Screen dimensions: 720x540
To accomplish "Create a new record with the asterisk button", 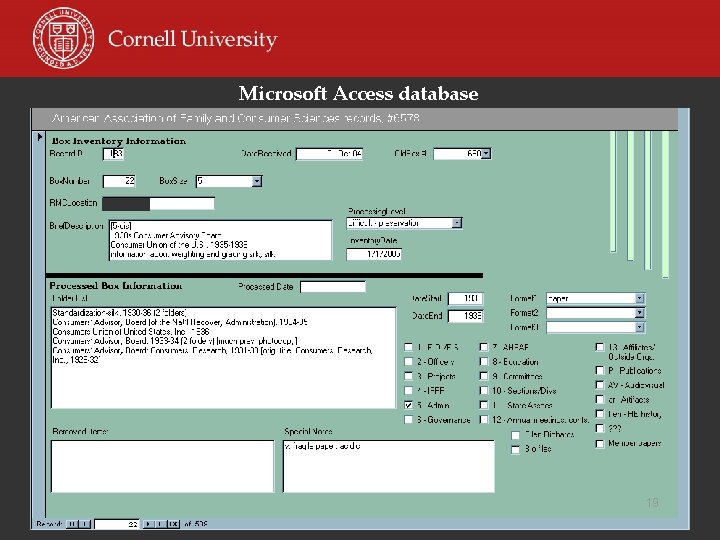I will click(x=173, y=524).
